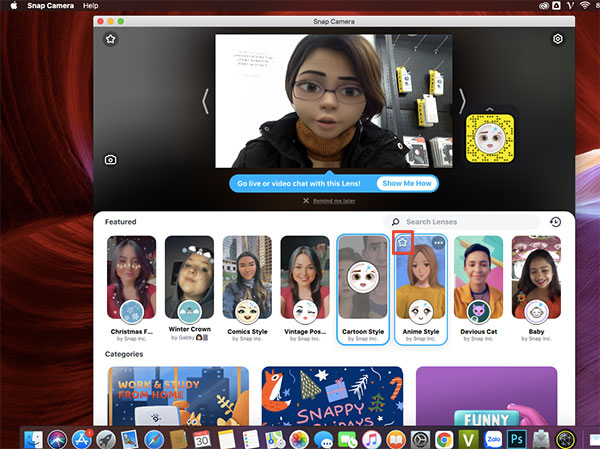Open the Help menu

[x=91, y=6]
